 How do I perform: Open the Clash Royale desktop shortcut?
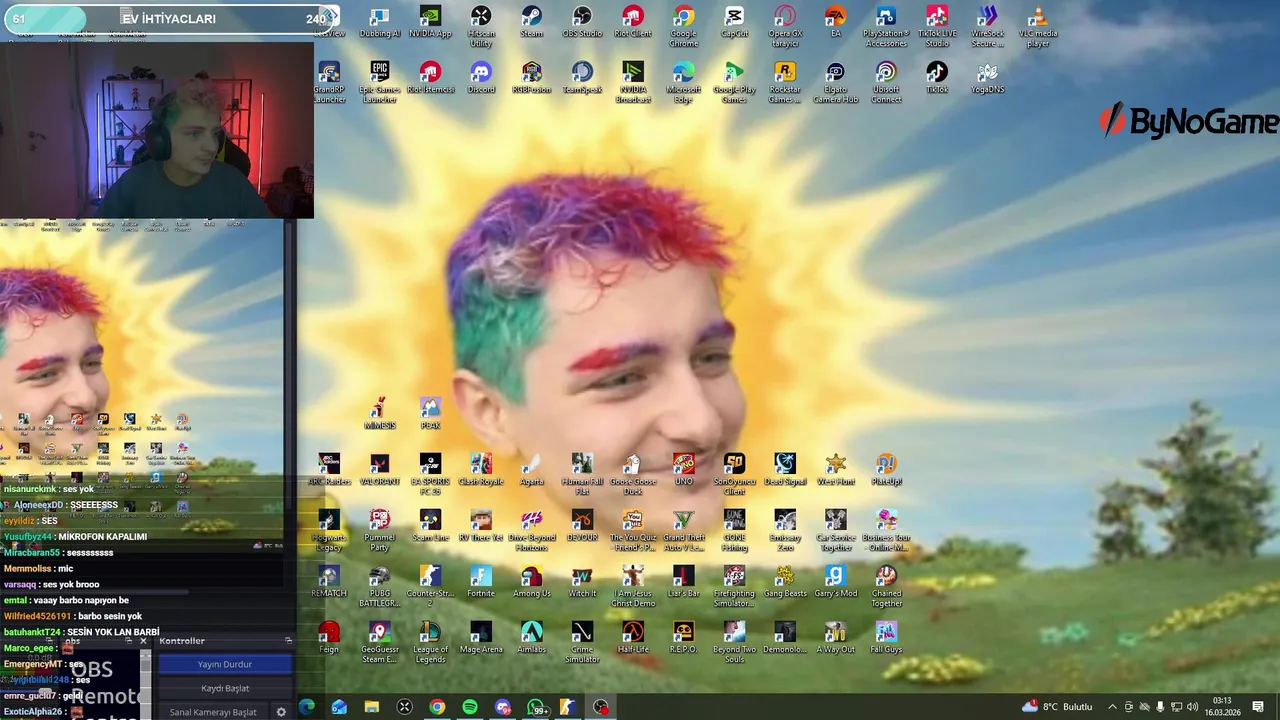pos(481,470)
